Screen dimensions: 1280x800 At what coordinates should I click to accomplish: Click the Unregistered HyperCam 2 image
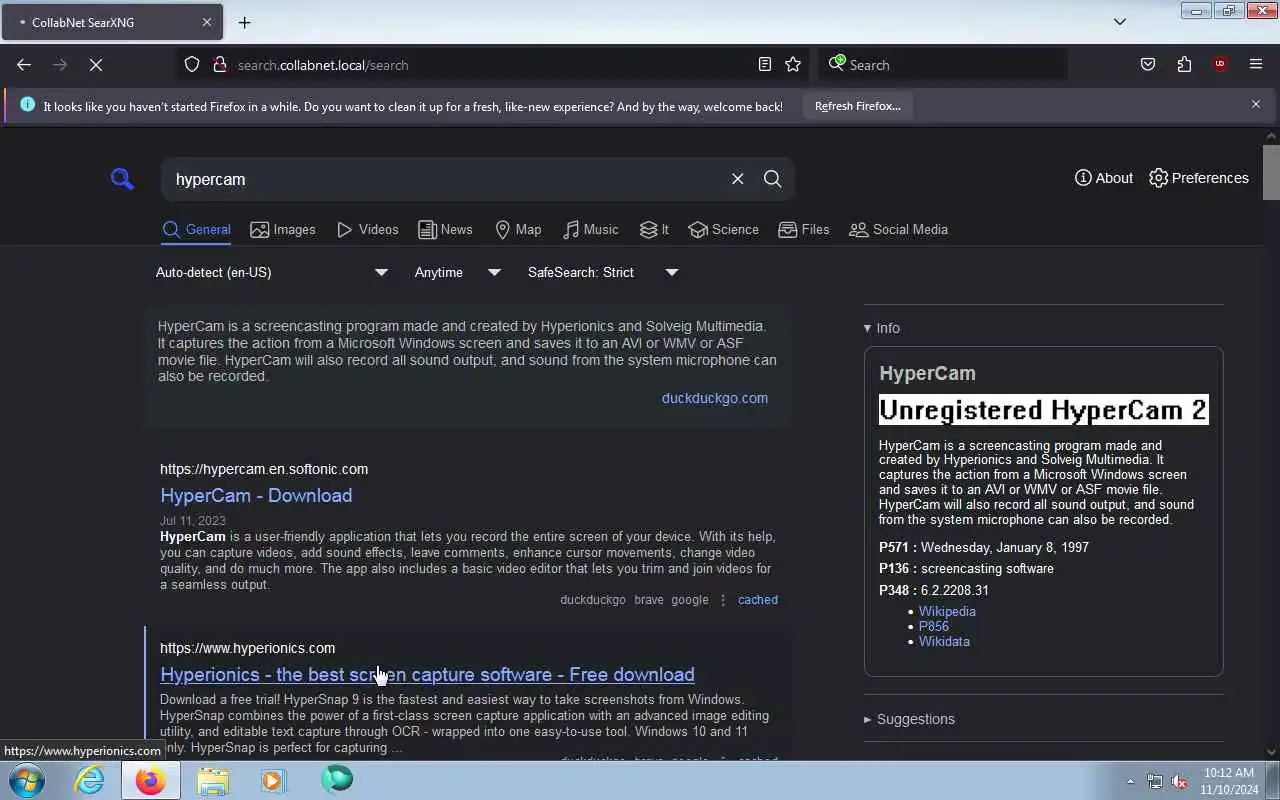(1043, 410)
